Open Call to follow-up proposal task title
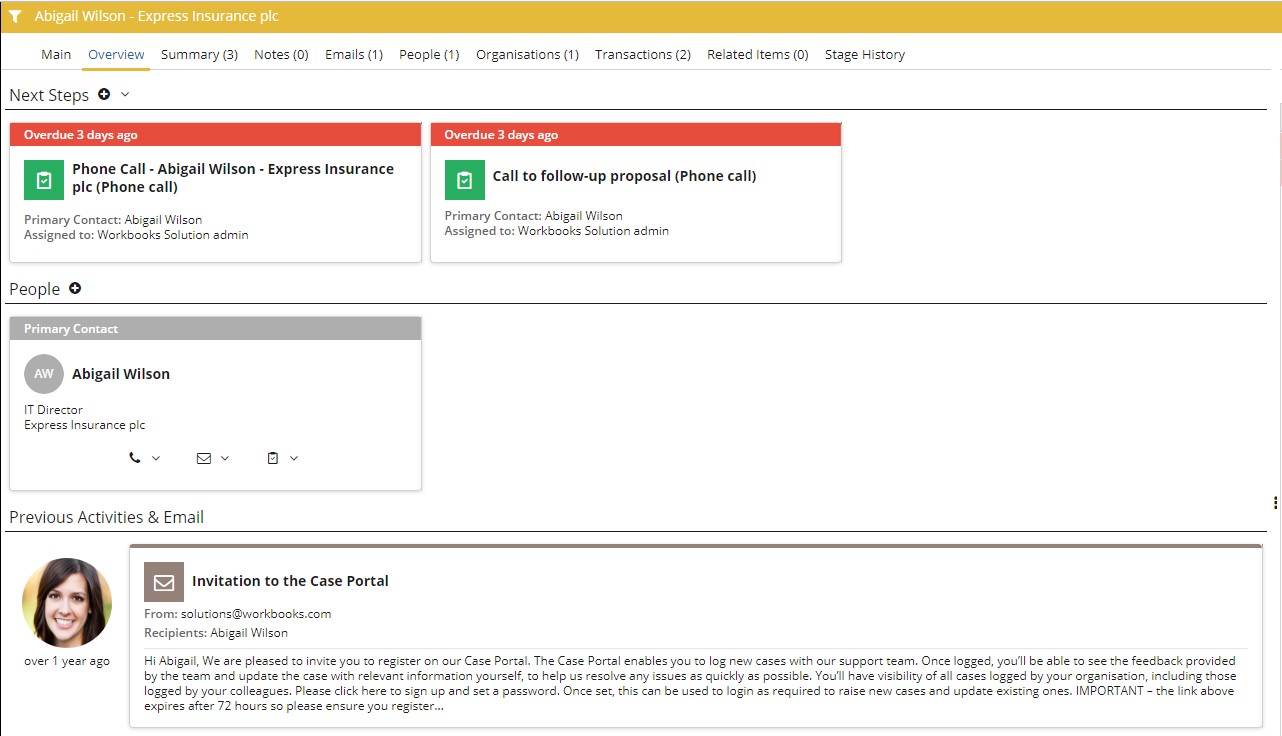1282x736 pixels. coord(624,176)
